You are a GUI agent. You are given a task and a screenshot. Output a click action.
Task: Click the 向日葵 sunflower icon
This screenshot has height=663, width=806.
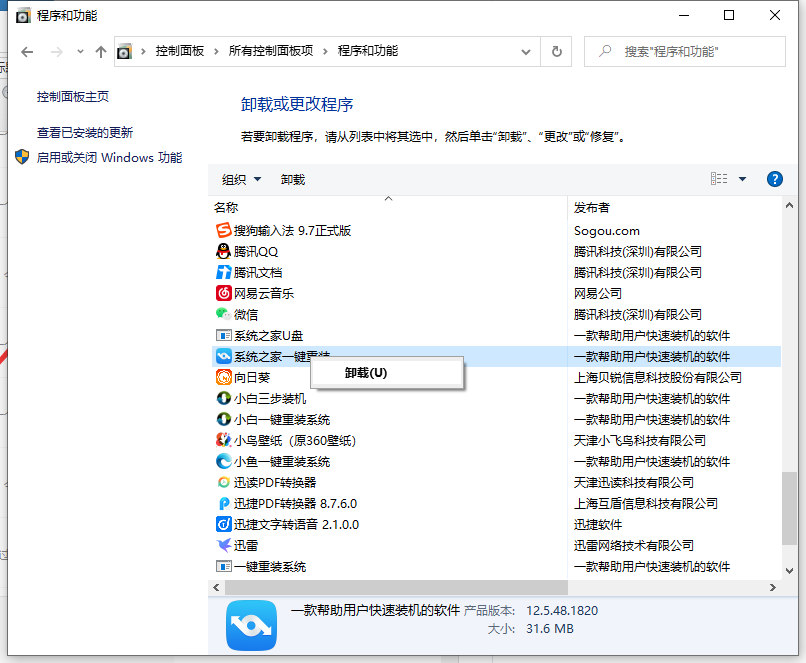(x=224, y=377)
